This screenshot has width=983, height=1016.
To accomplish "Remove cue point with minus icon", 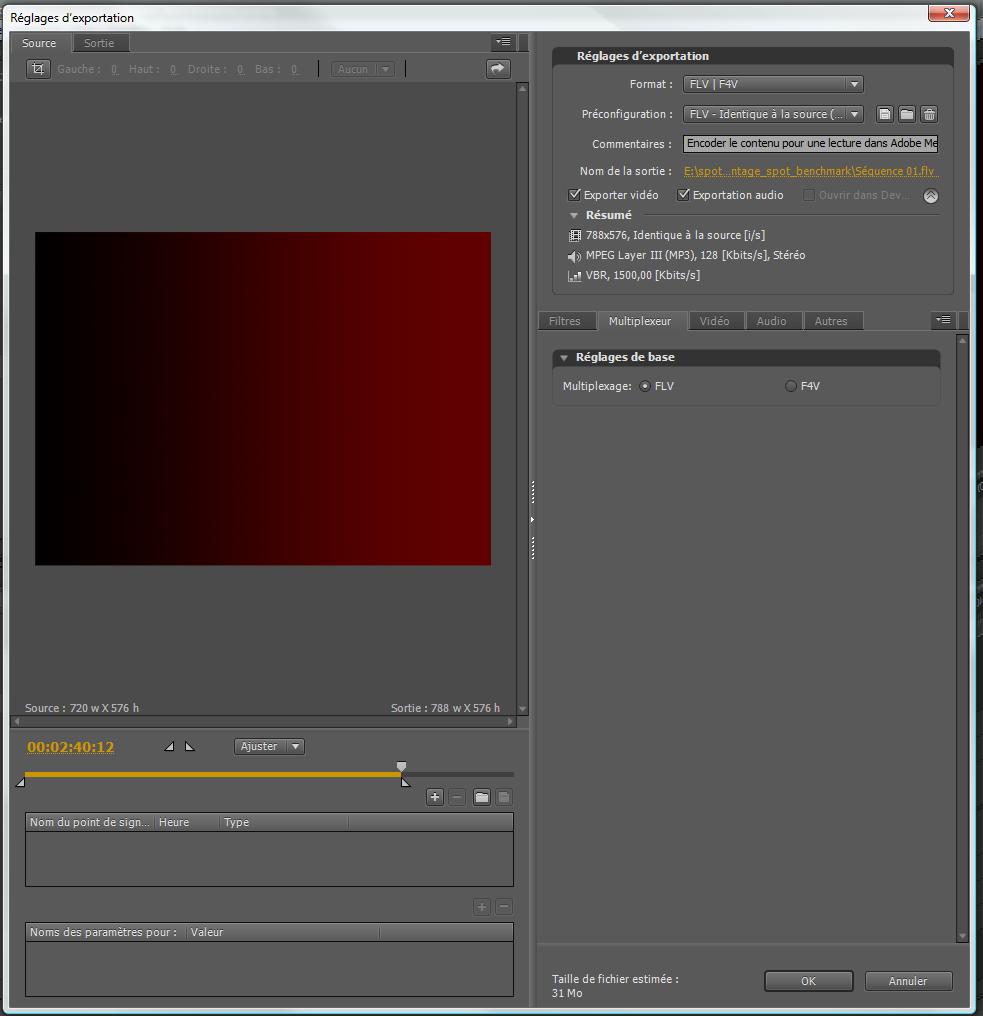I will [457, 797].
